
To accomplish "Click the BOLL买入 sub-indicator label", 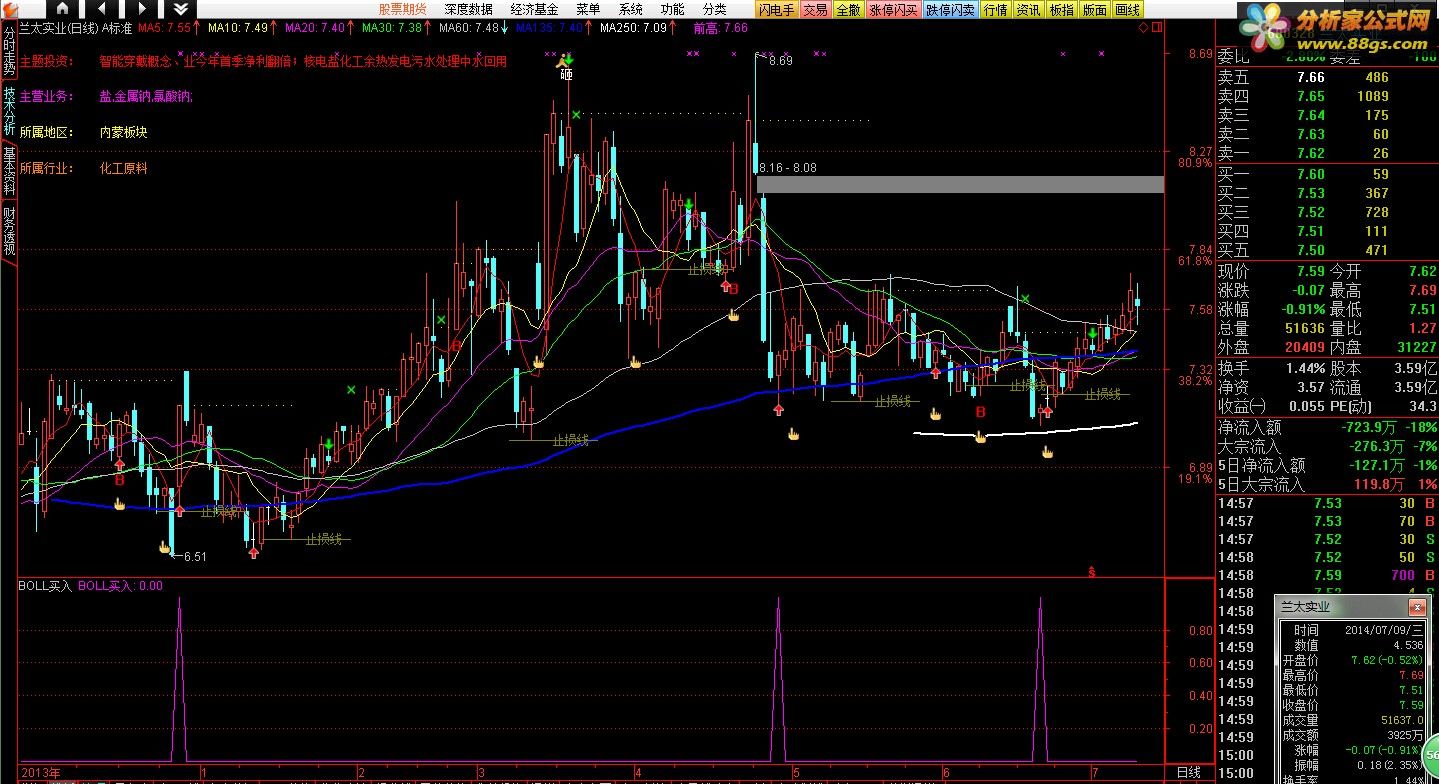I will [45, 586].
